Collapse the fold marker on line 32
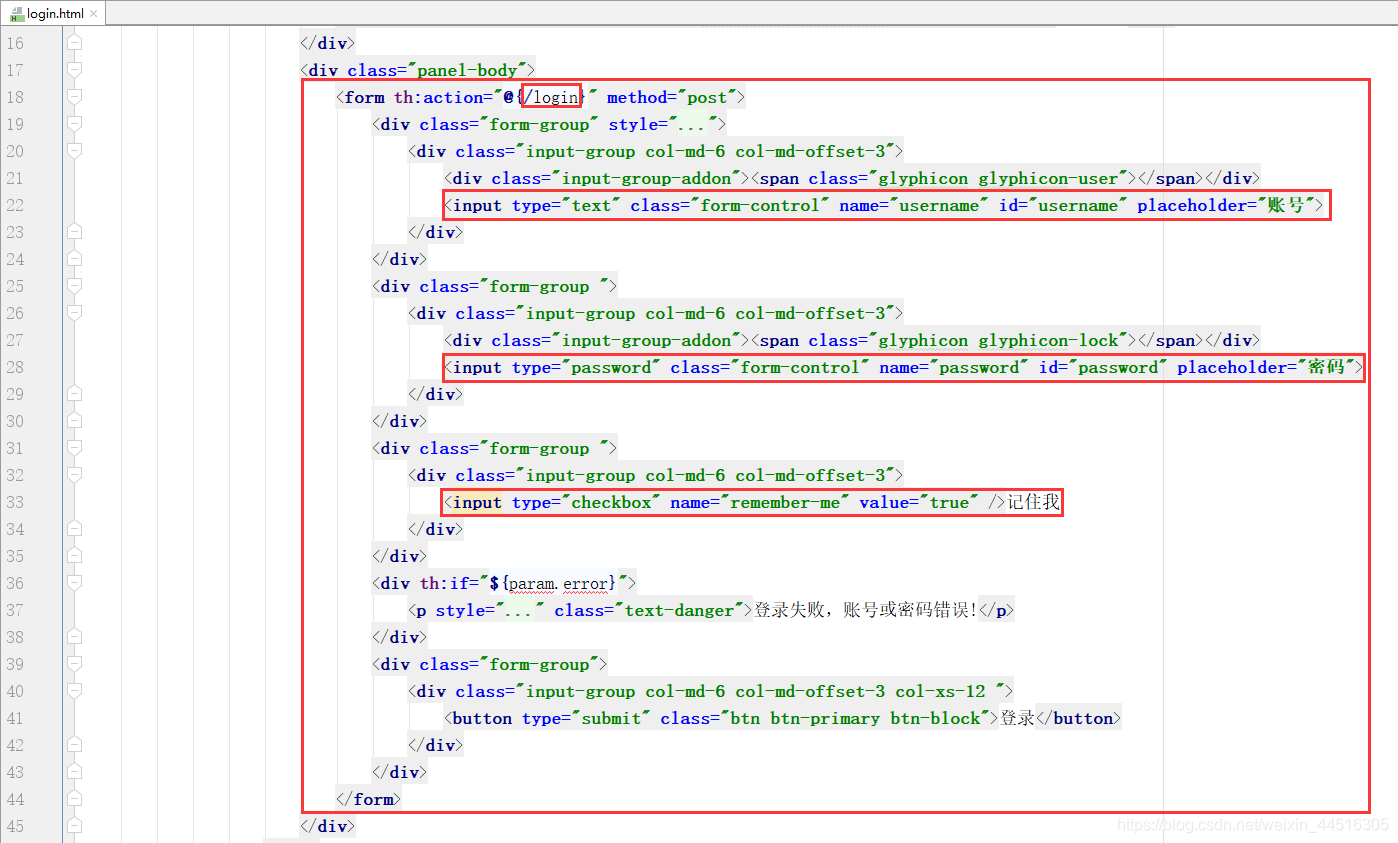This screenshot has width=1398, height=843. pos(74,475)
